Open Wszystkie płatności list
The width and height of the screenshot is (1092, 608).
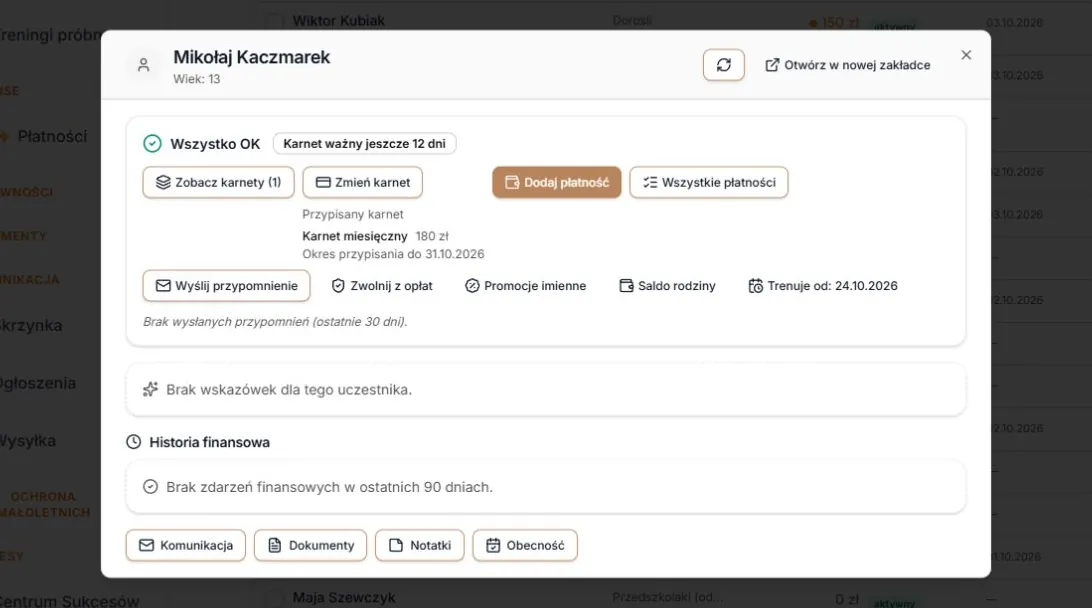(x=709, y=182)
